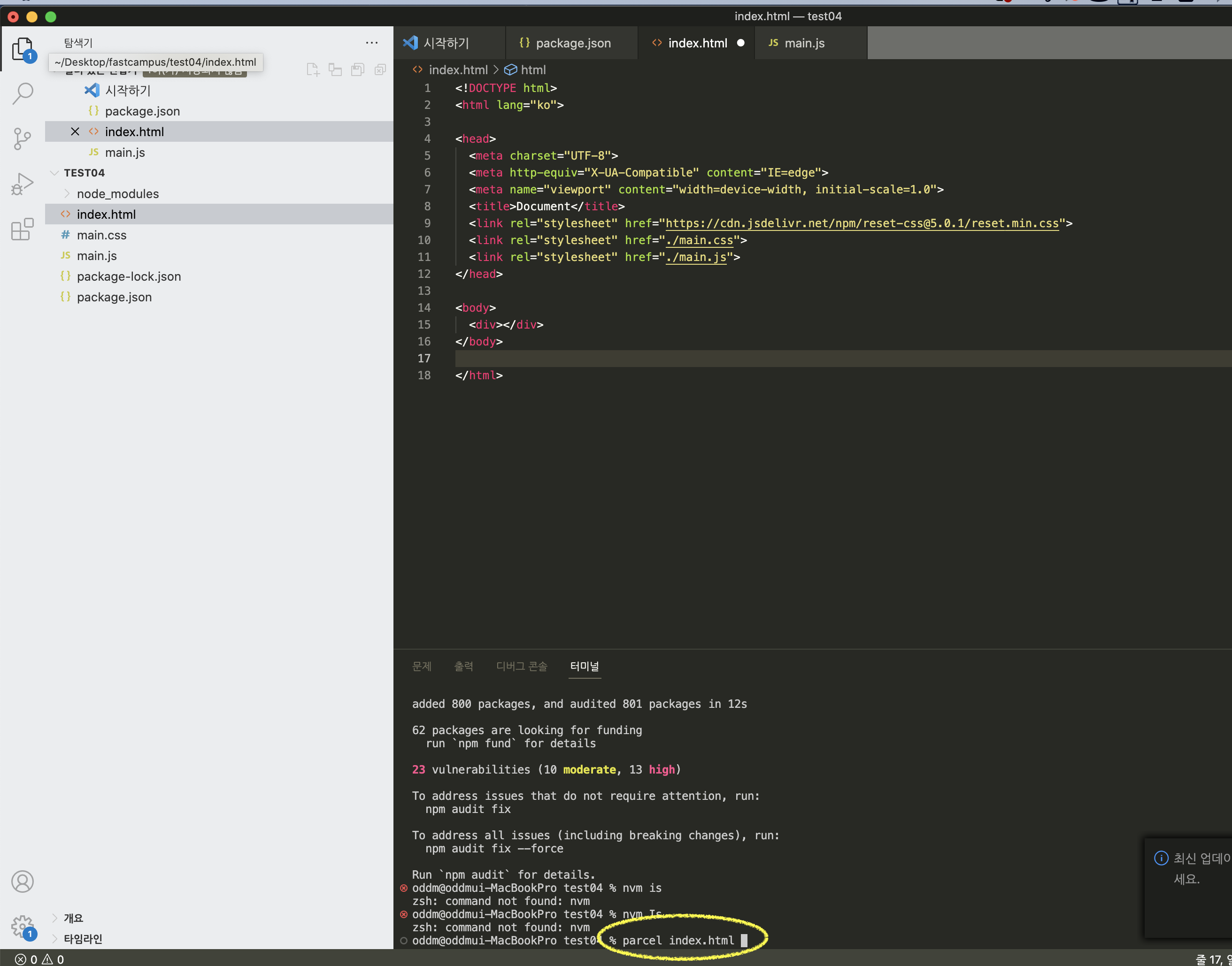Open the 문제 problems panel tab
Viewport: 1232px width, 966px height.
coord(422,666)
